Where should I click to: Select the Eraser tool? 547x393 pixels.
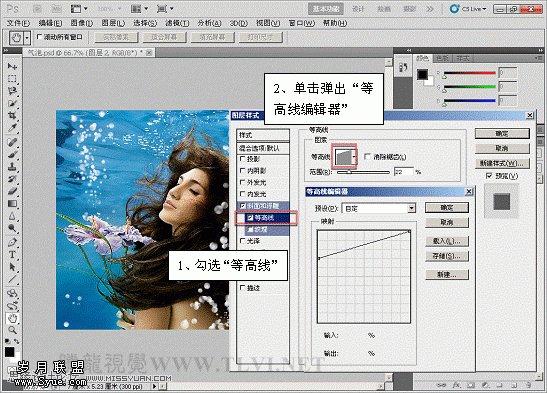(12, 191)
